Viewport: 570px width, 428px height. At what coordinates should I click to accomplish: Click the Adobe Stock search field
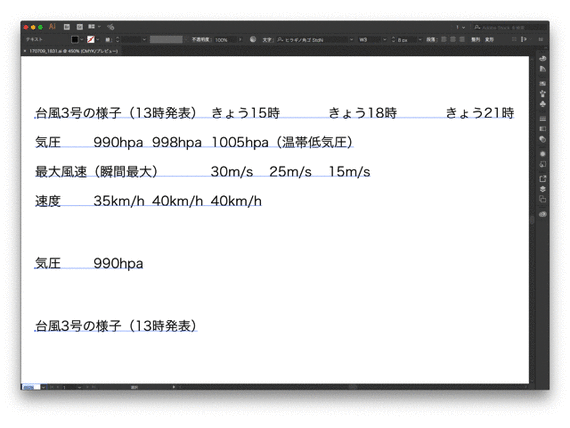(x=509, y=27)
